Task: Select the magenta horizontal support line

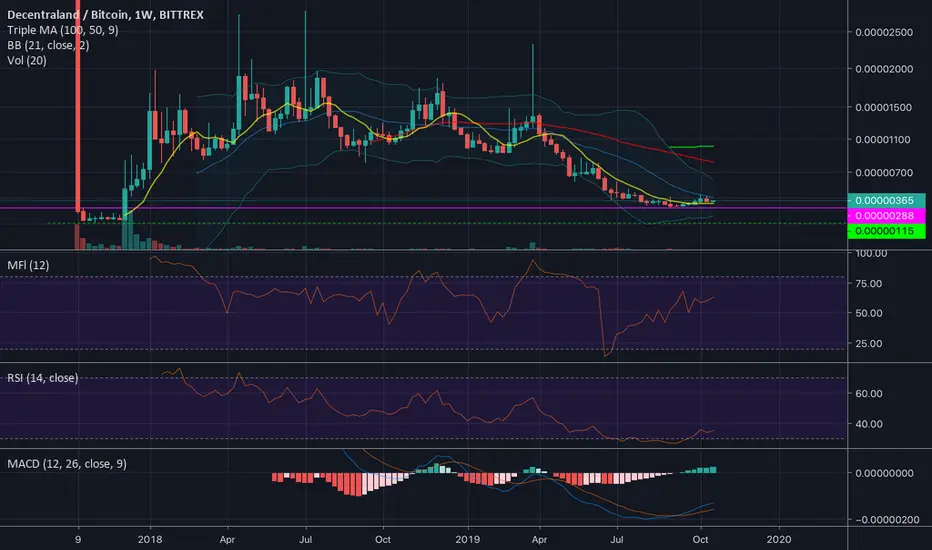Action: coord(423,208)
